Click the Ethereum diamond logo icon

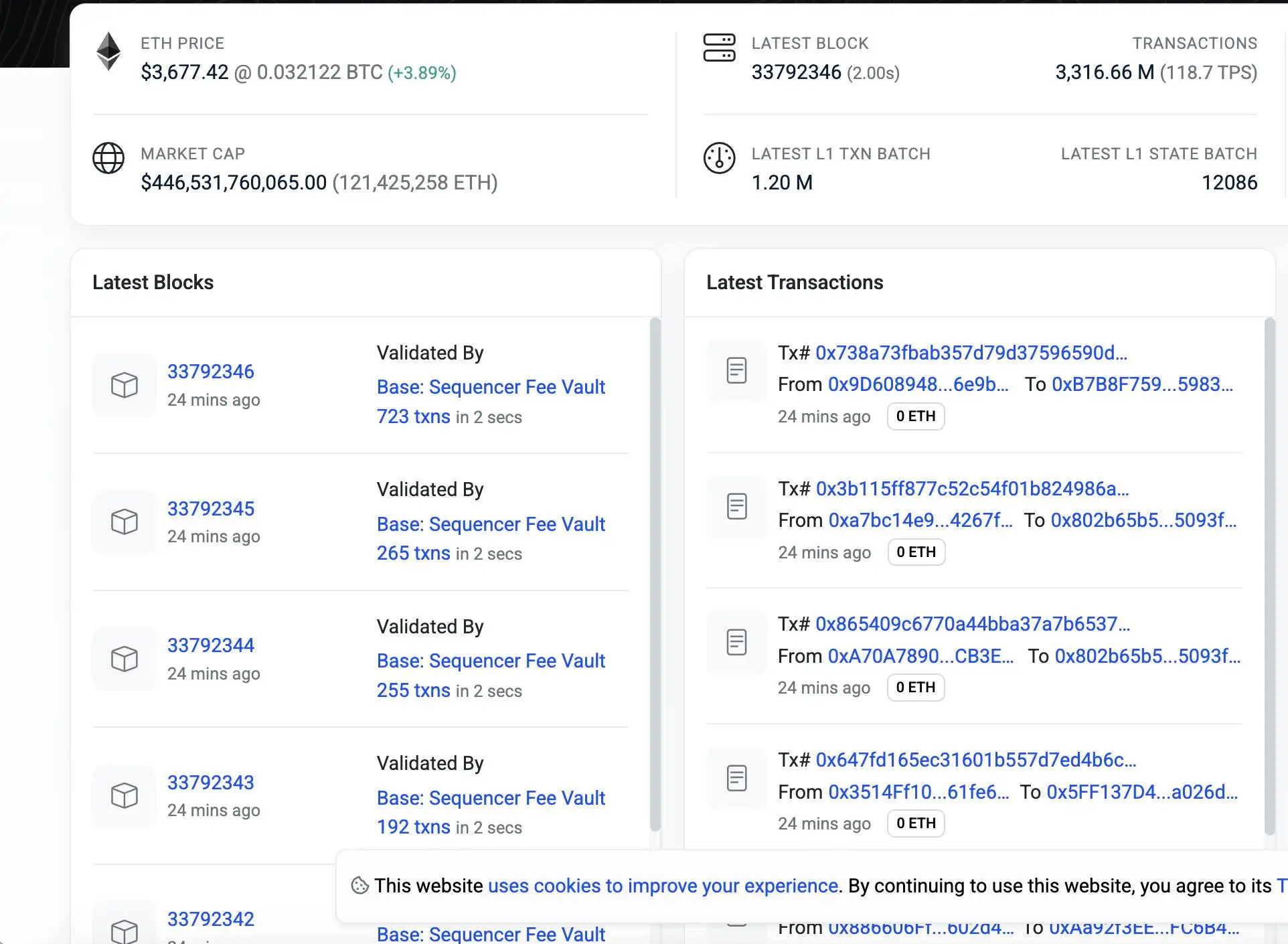pos(108,52)
